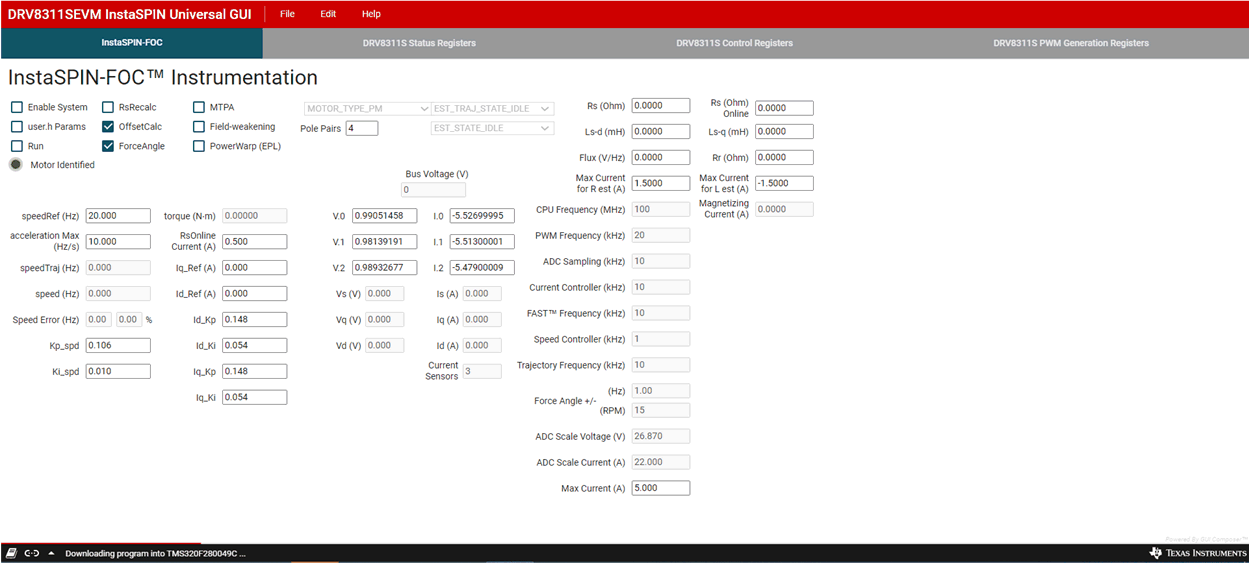Enable Field-weakening option

click(x=199, y=127)
